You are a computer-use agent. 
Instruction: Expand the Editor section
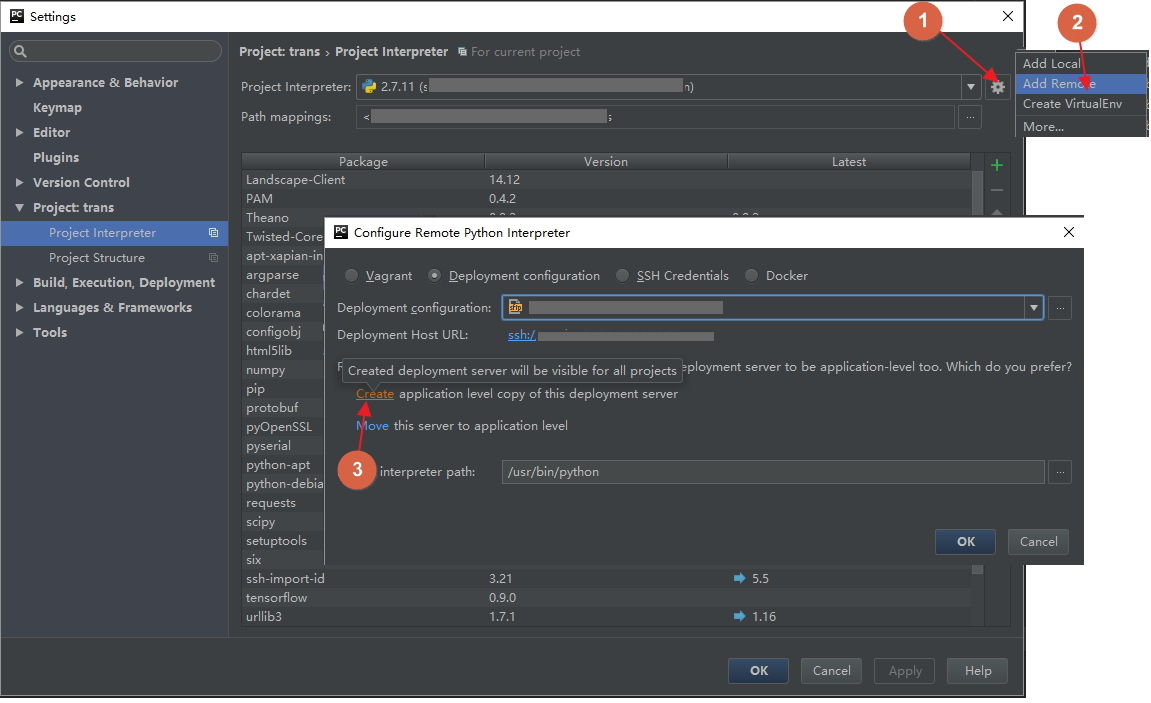point(19,132)
